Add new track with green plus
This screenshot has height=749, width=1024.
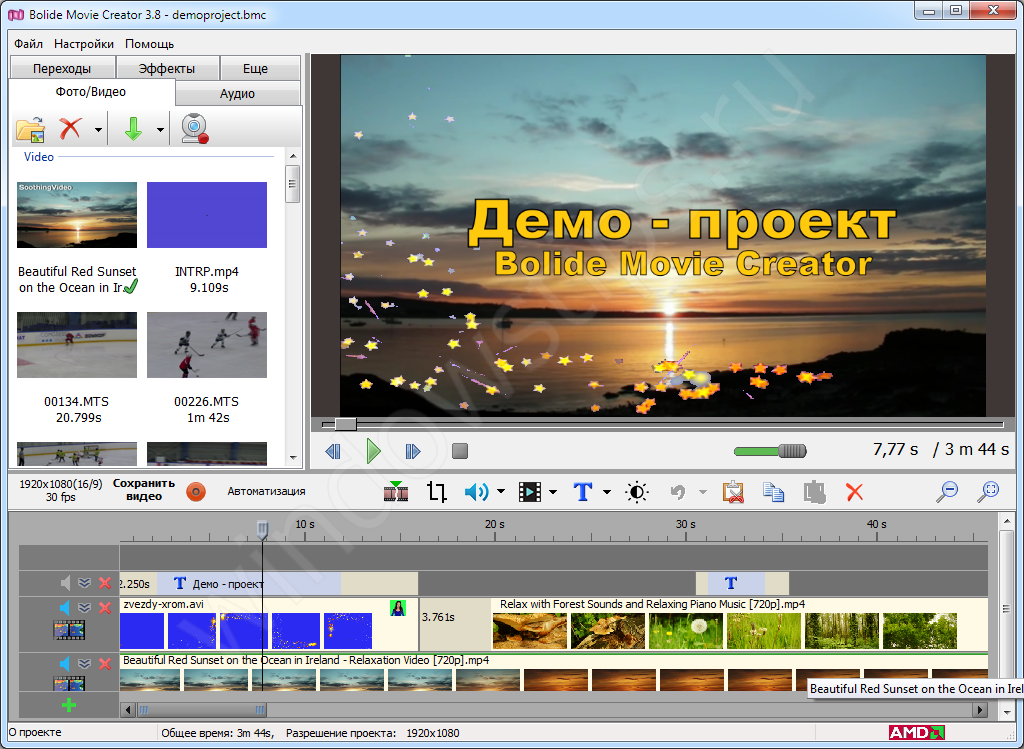[69, 705]
